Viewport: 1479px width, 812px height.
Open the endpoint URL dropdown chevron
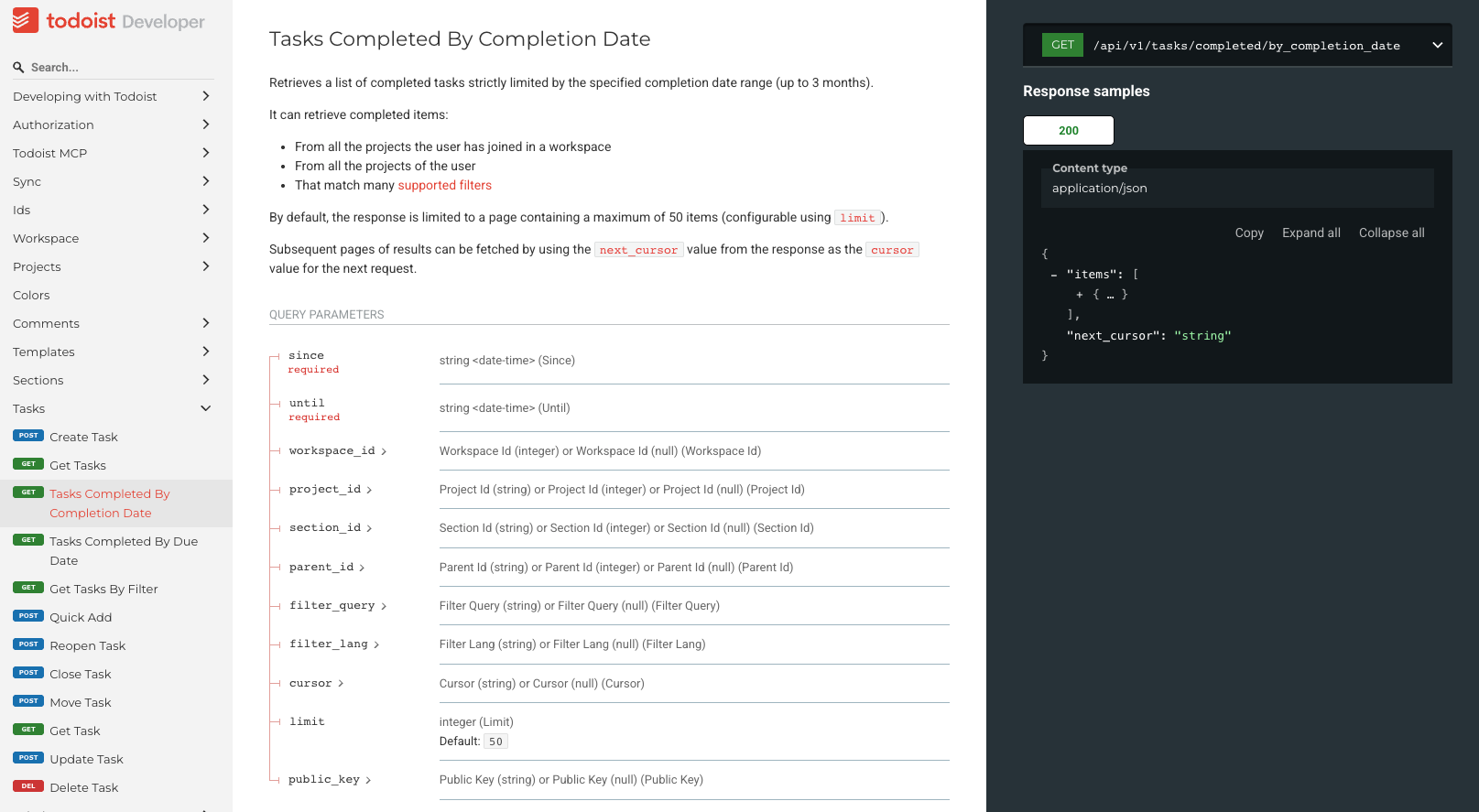pos(1437,45)
